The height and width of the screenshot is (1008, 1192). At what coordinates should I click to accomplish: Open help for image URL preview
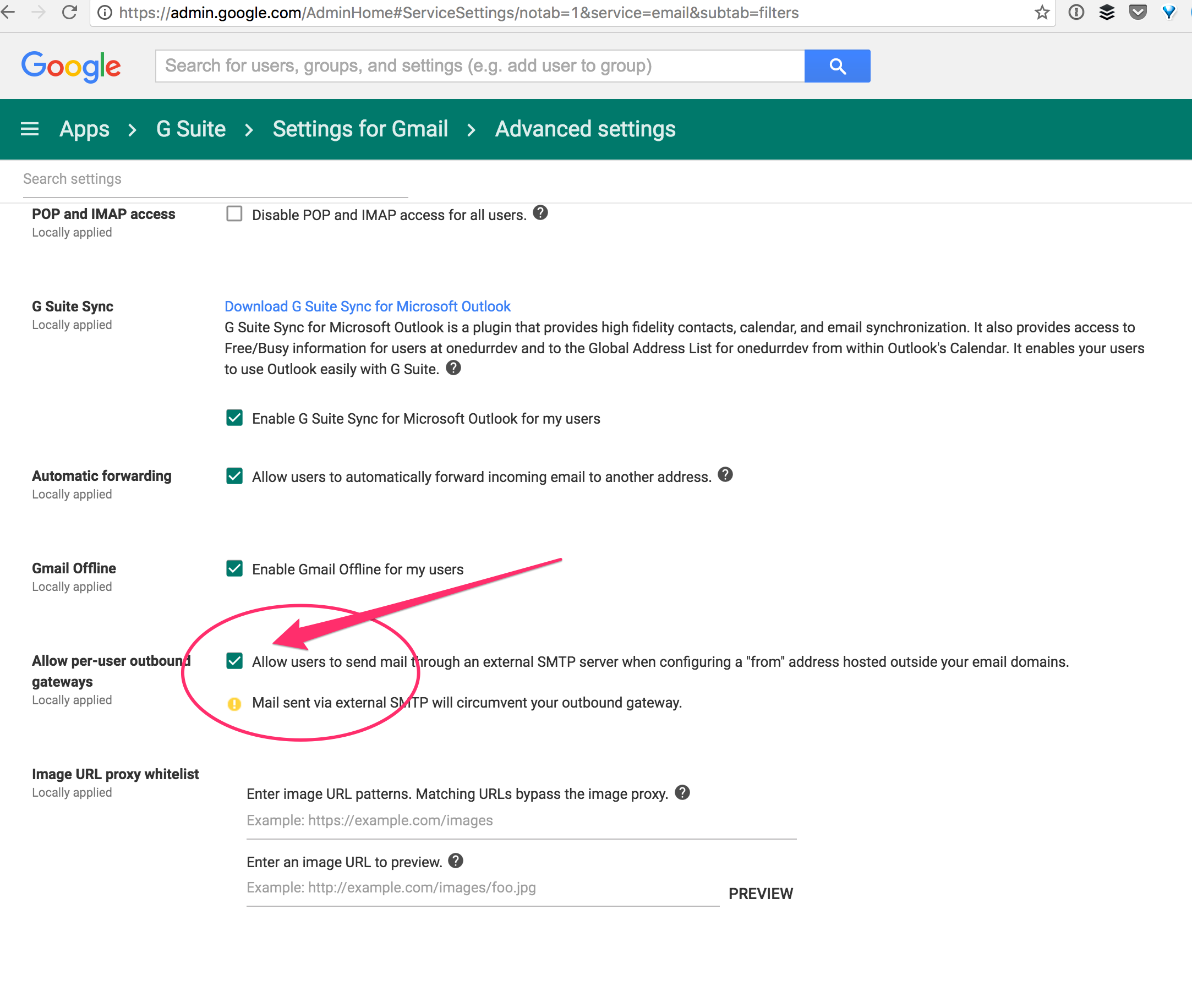(x=456, y=861)
